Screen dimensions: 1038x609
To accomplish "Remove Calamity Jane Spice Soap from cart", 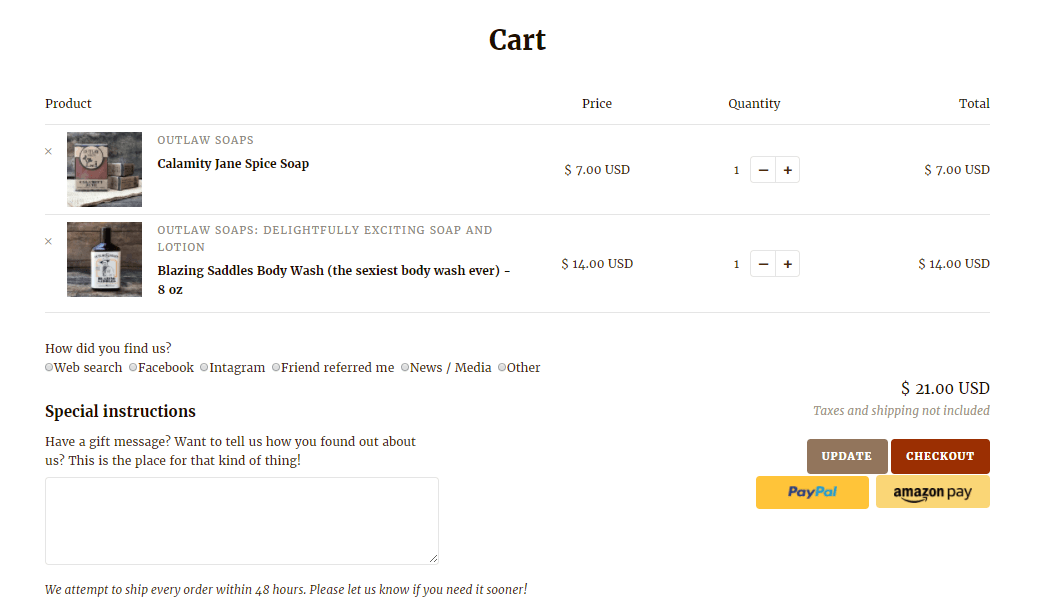I will coord(48,152).
